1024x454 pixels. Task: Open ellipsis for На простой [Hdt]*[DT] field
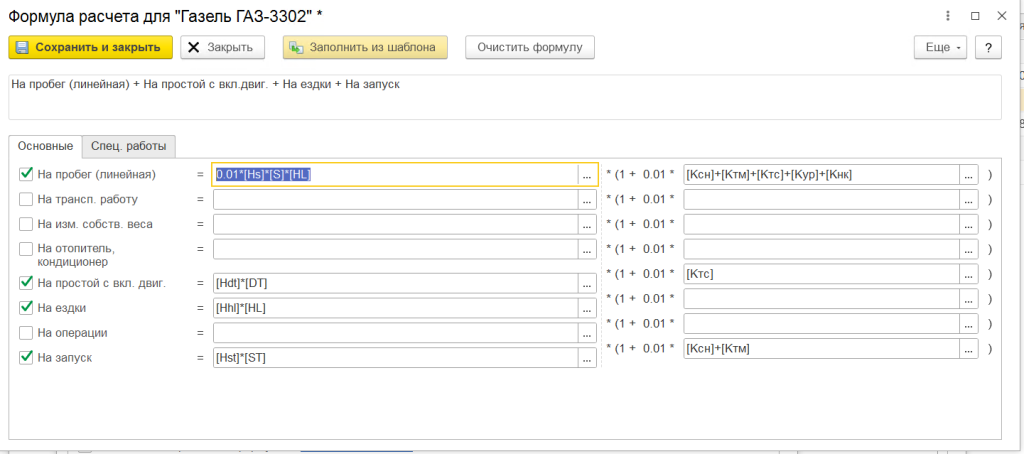(588, 283)
